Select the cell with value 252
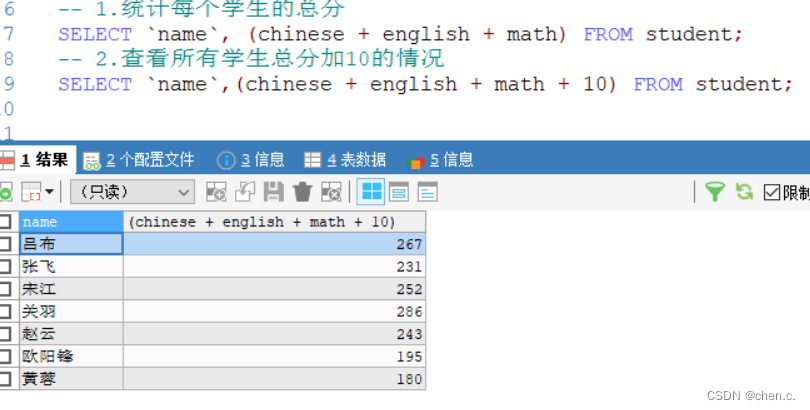Image resolution: width=810 pixels, height=410 pixels. (274, 289)
